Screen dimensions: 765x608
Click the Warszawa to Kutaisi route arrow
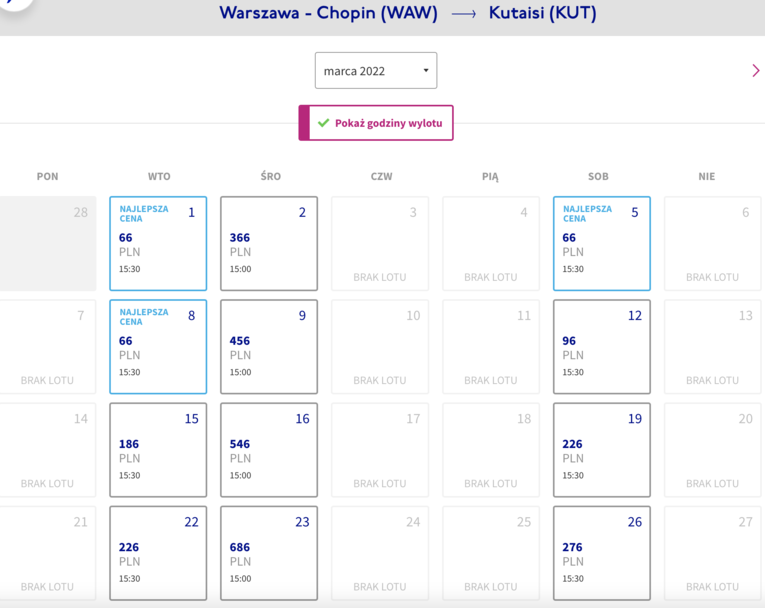(463, 14)
